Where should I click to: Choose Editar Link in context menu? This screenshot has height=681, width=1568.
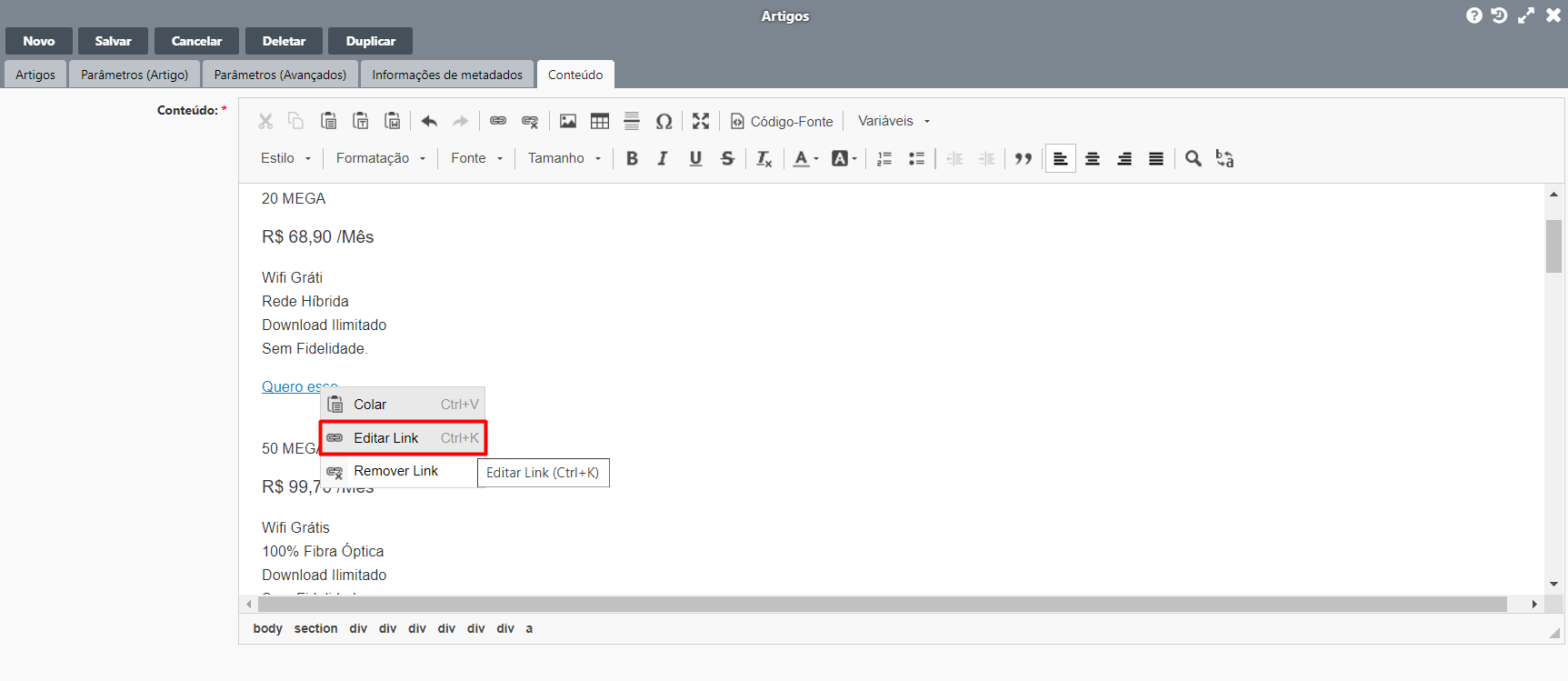point(403,438)
